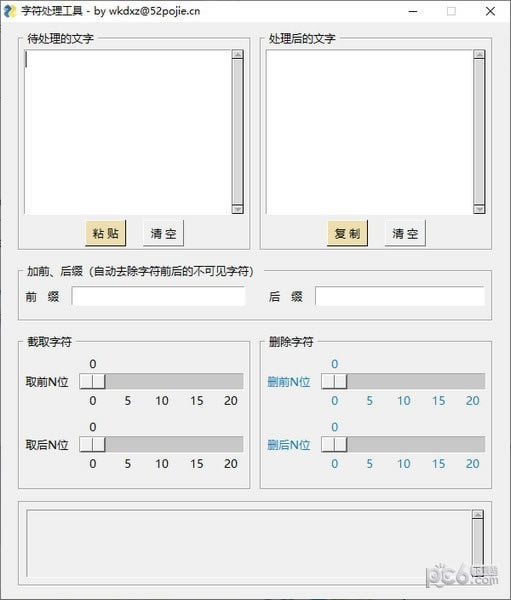Image resolution: width=511 pixels, height=600 pixels.
Task: Click scroll-up arrow of bottom log box
Action: pyautogui.click(x=478, y=515)
